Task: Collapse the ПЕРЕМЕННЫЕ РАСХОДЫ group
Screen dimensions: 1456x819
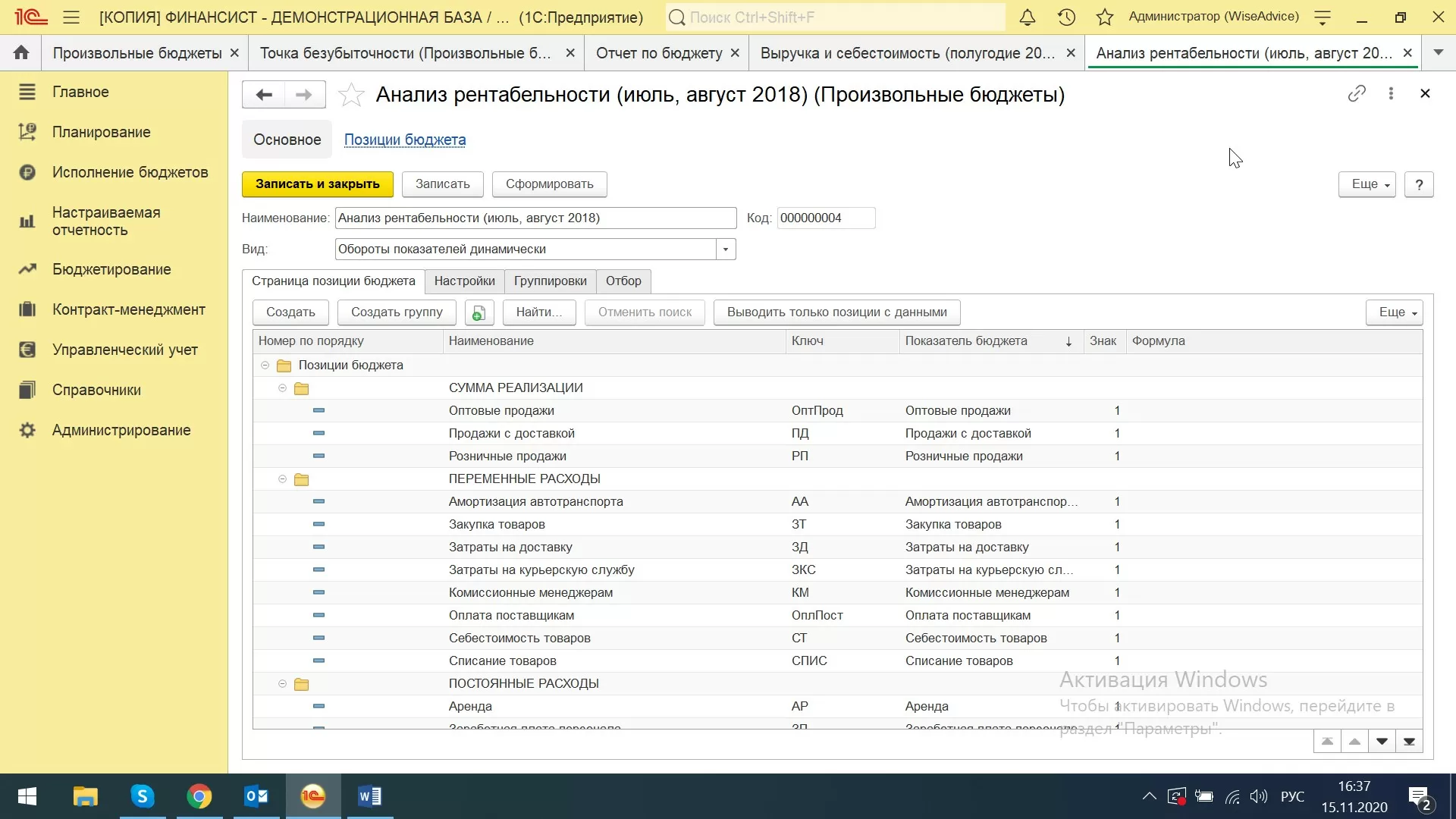Action: tap(282, 479)
